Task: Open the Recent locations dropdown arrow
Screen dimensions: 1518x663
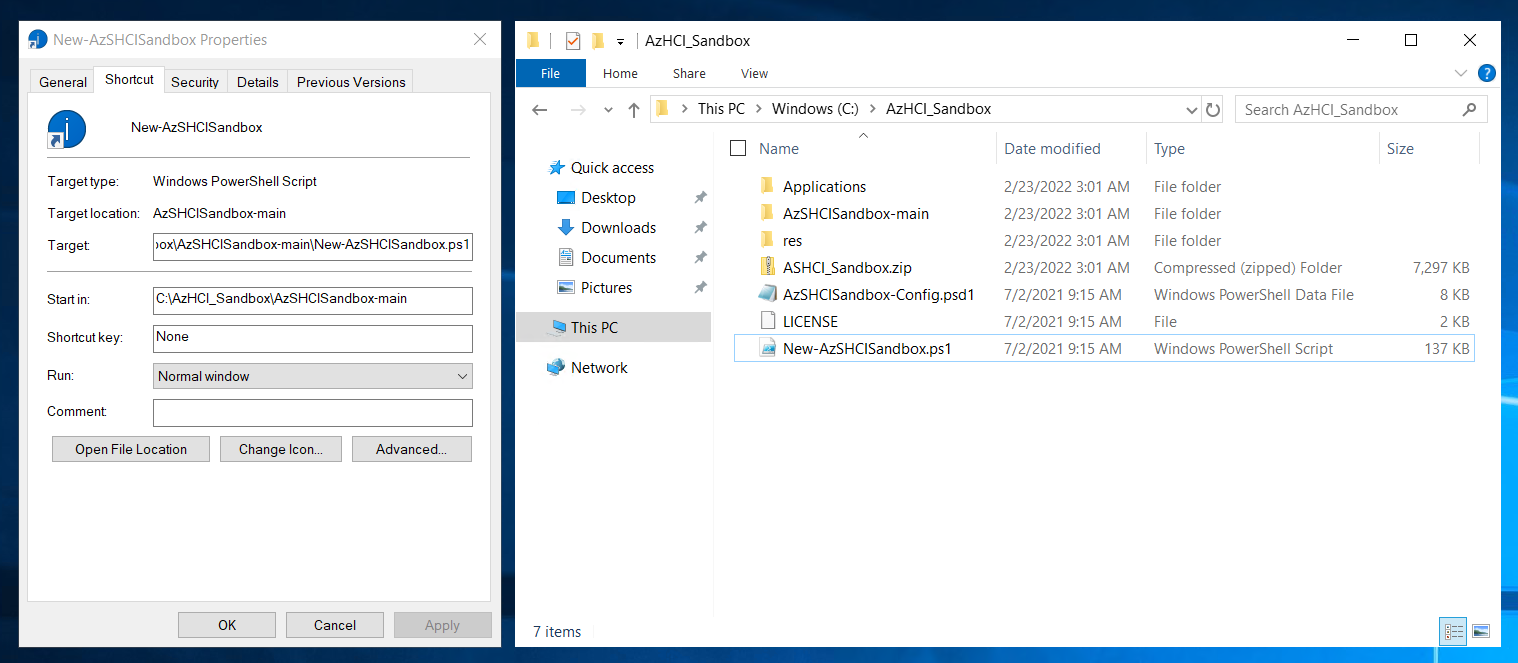Action: point(607,110)
